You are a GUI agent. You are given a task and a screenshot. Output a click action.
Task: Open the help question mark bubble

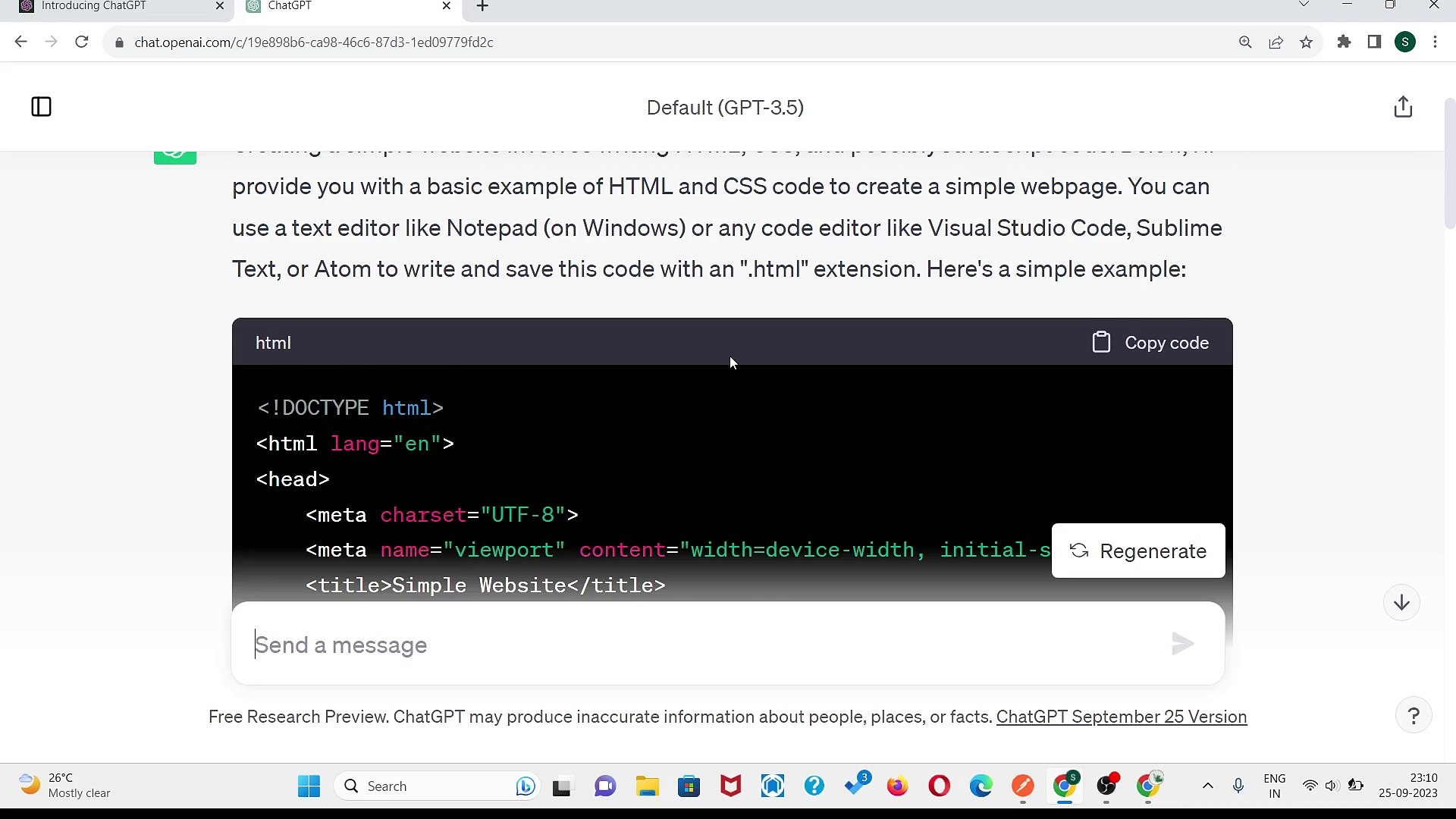point(1414,715)
